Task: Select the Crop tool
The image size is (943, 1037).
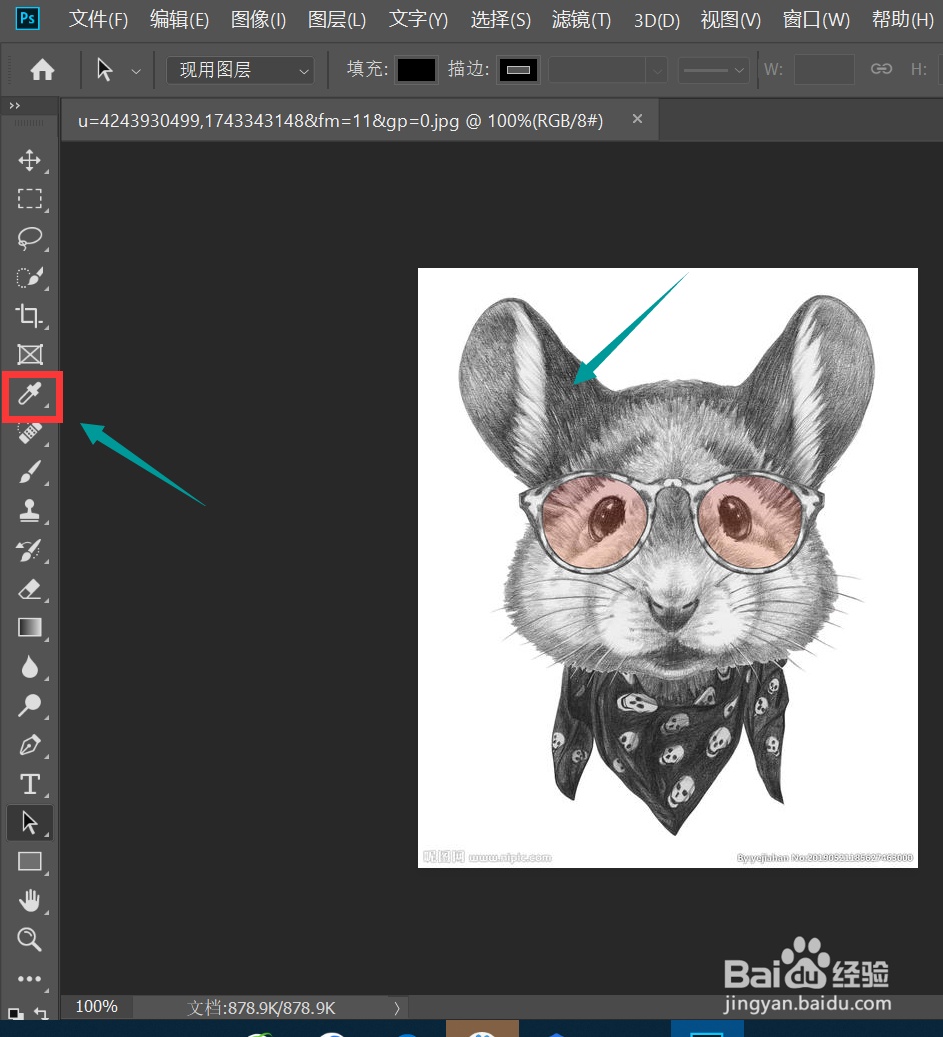Action: (x=30, y=316)
